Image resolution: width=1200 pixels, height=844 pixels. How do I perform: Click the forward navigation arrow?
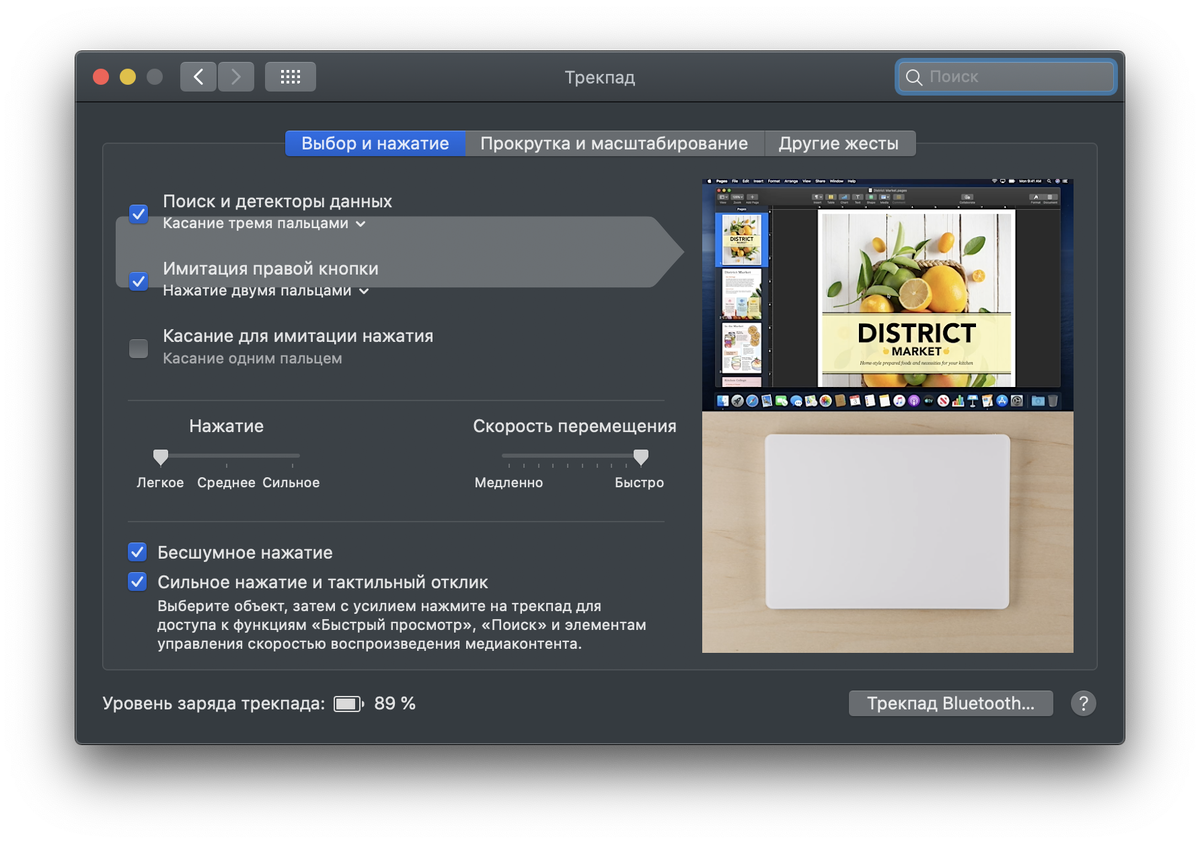click(236, 76)
